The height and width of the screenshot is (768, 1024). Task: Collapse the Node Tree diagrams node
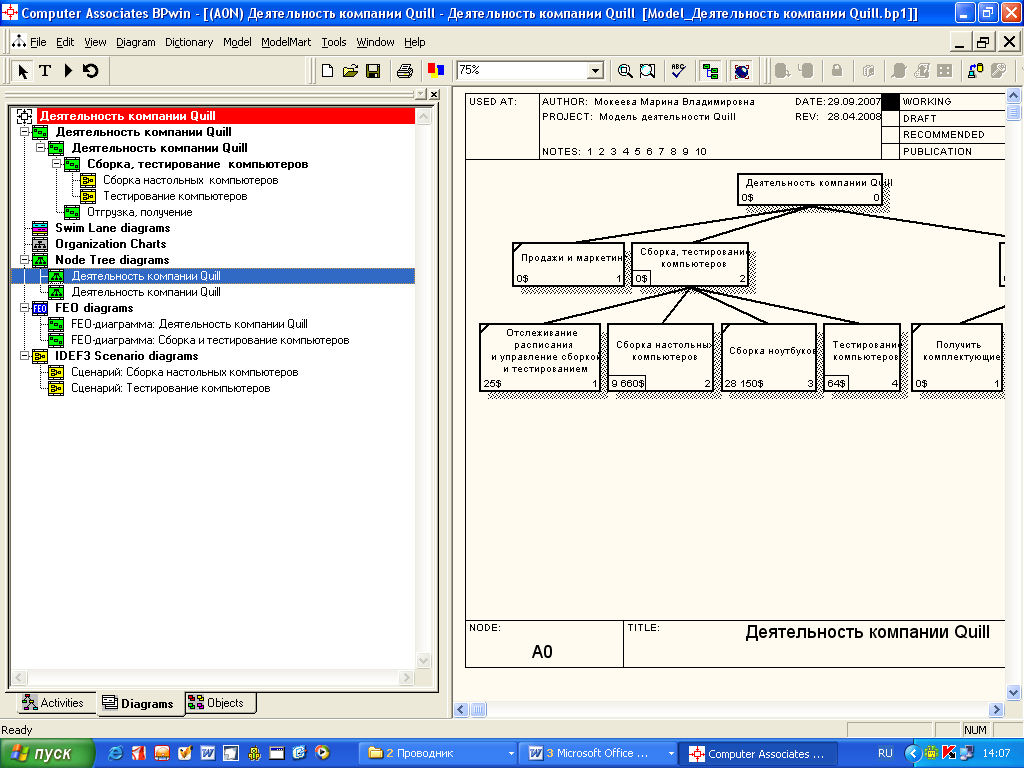tap(24, 260)
